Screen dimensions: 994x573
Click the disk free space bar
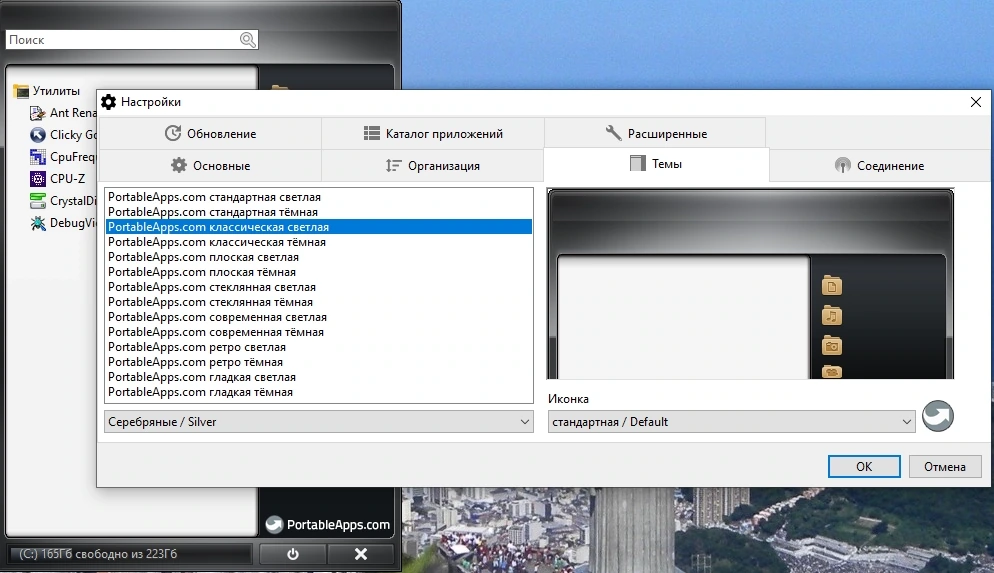click(130, 554)
